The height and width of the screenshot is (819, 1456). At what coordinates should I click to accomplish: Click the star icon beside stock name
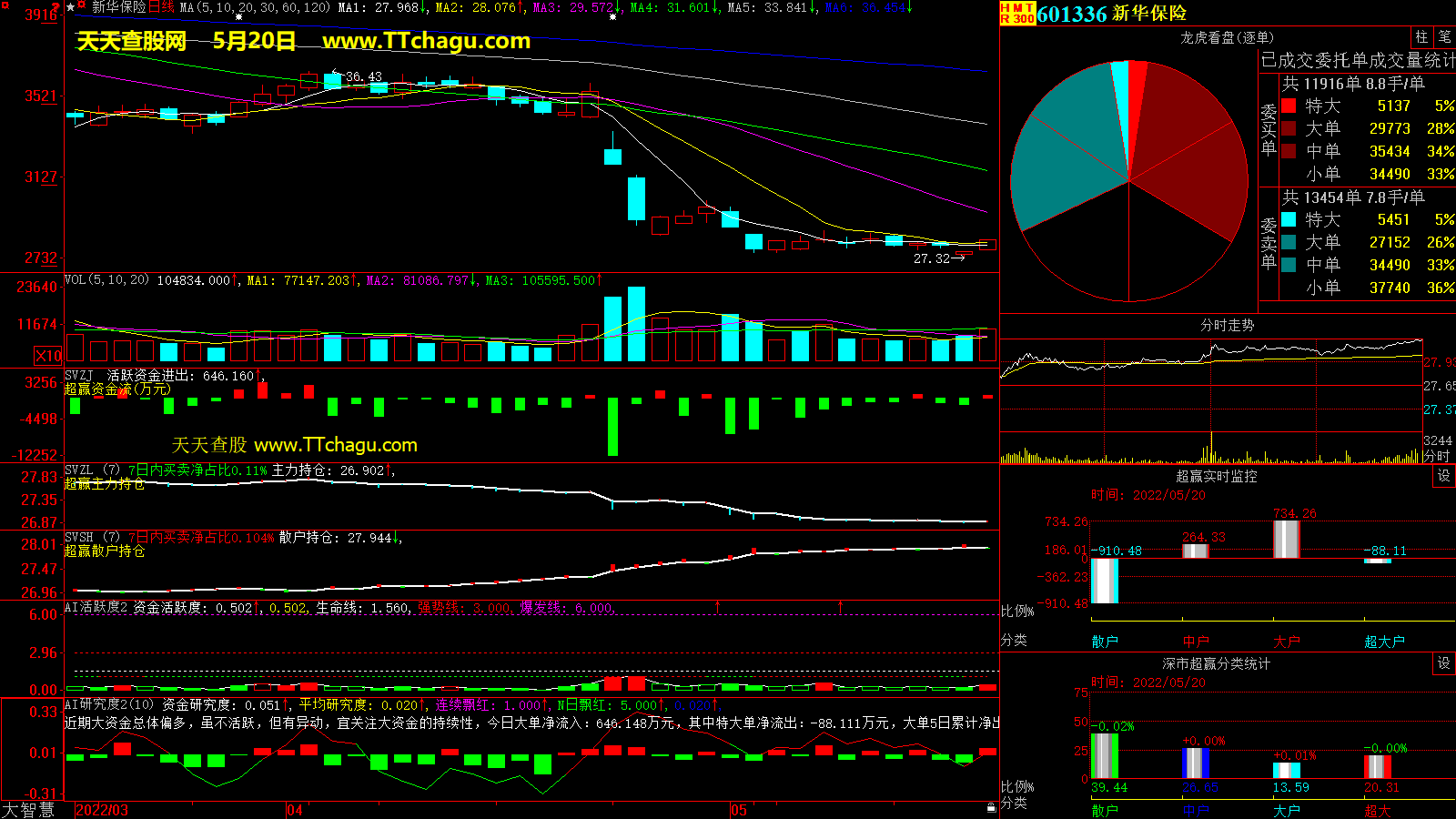point(70,7)
